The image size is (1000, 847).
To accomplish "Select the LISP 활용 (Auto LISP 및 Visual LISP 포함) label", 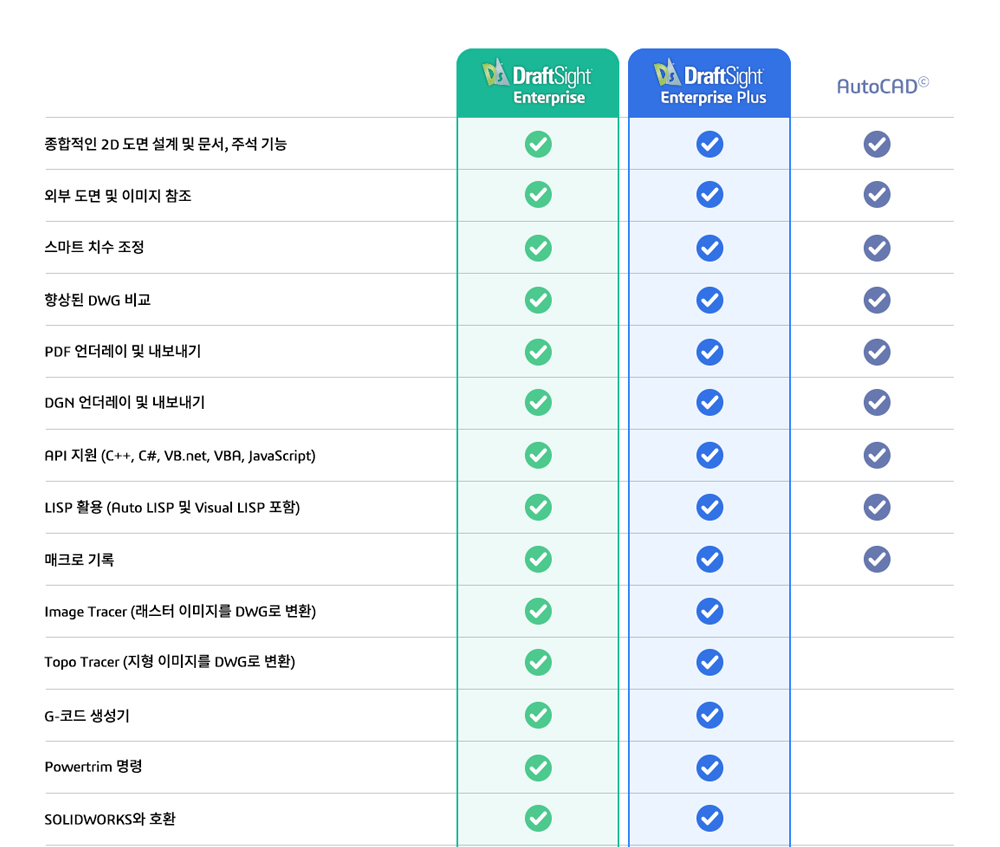I will pos(172,507).
